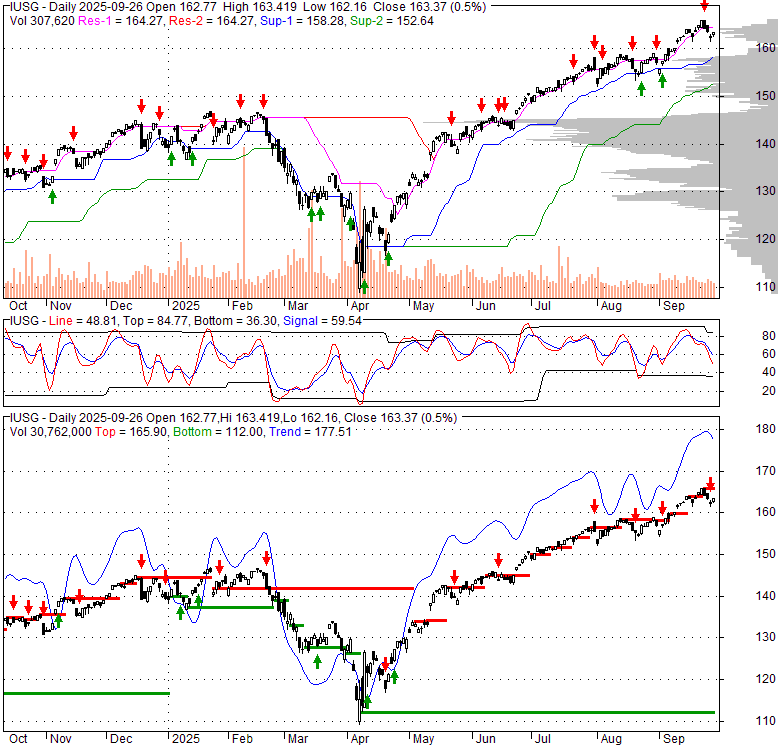Image resolution: width=780 pixels, height=745 pixels.
Task: Click 'Feb' on the upper chart time axis
Action: point(242,306)
